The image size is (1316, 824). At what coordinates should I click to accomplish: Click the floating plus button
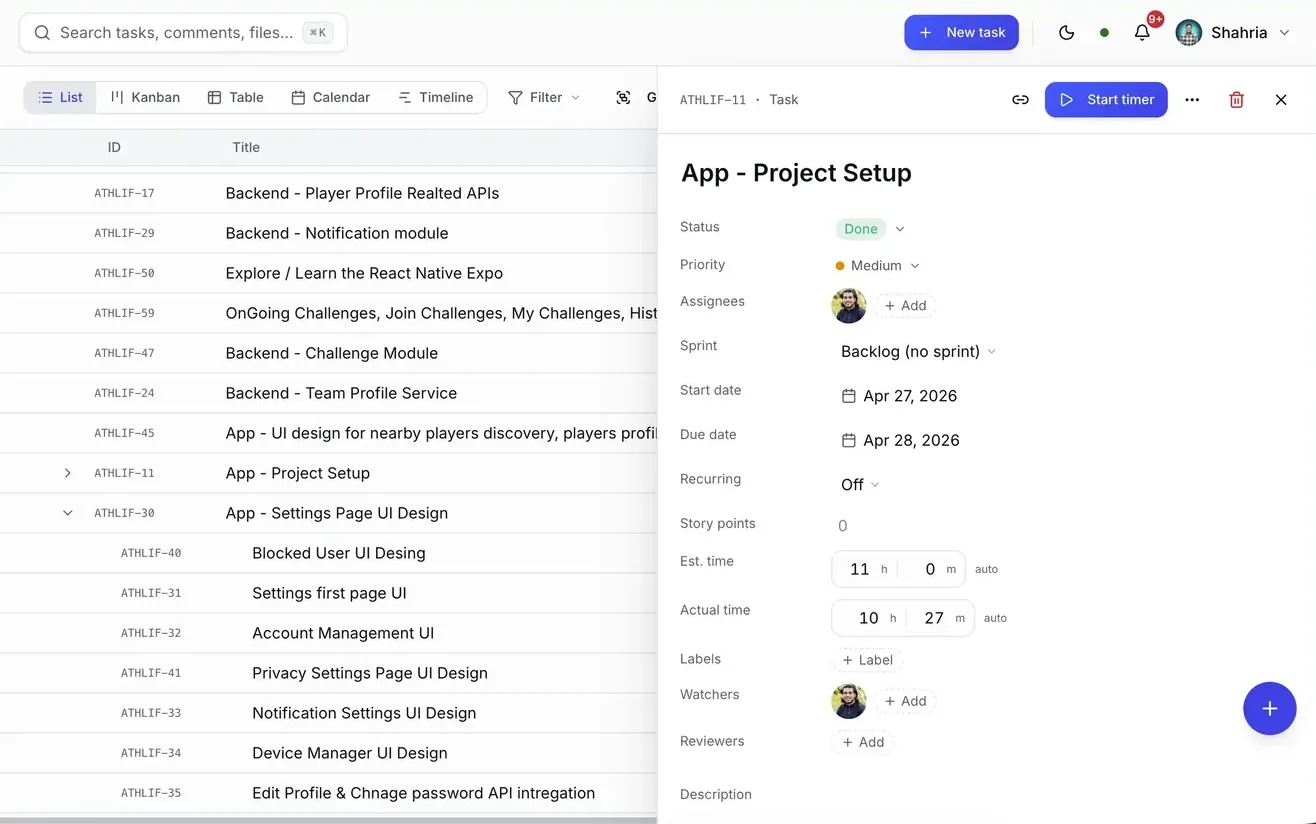(x=1270, y=709)
